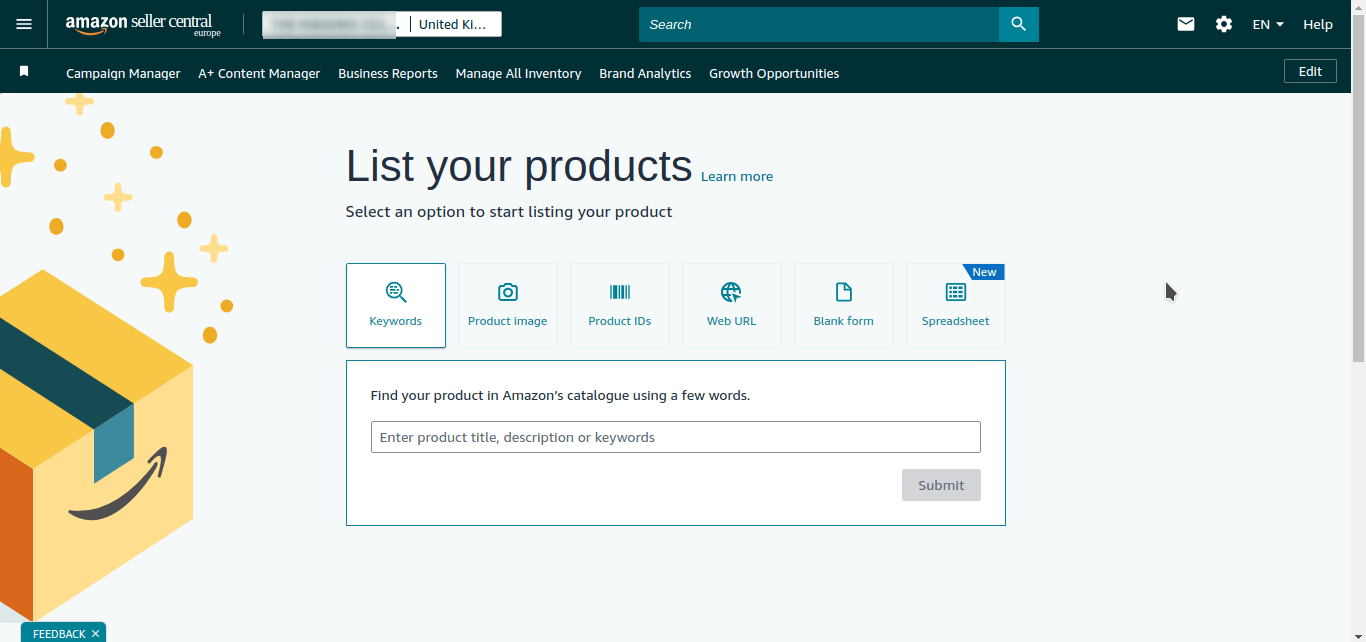Click the search magnifier button
Viewport: 1366px width, 642px height.
click(1018, 24)
